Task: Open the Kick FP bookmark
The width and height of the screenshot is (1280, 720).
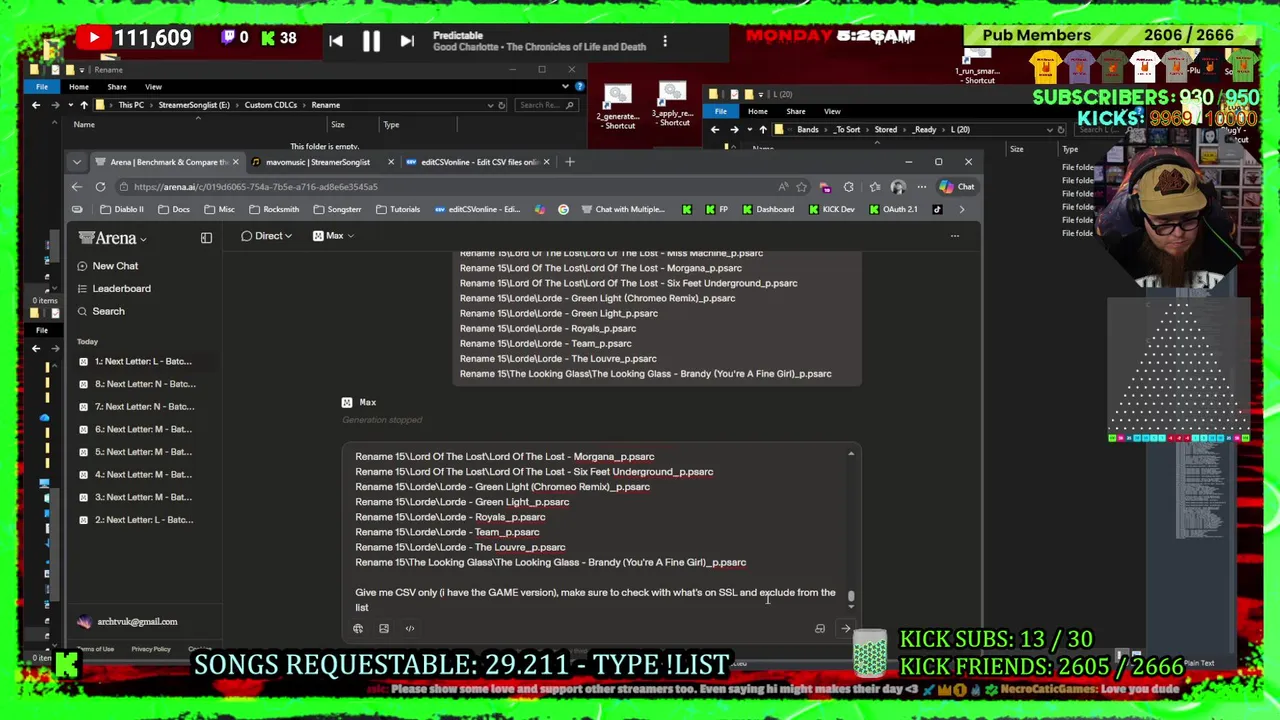Action: click(x=717, y=210)
